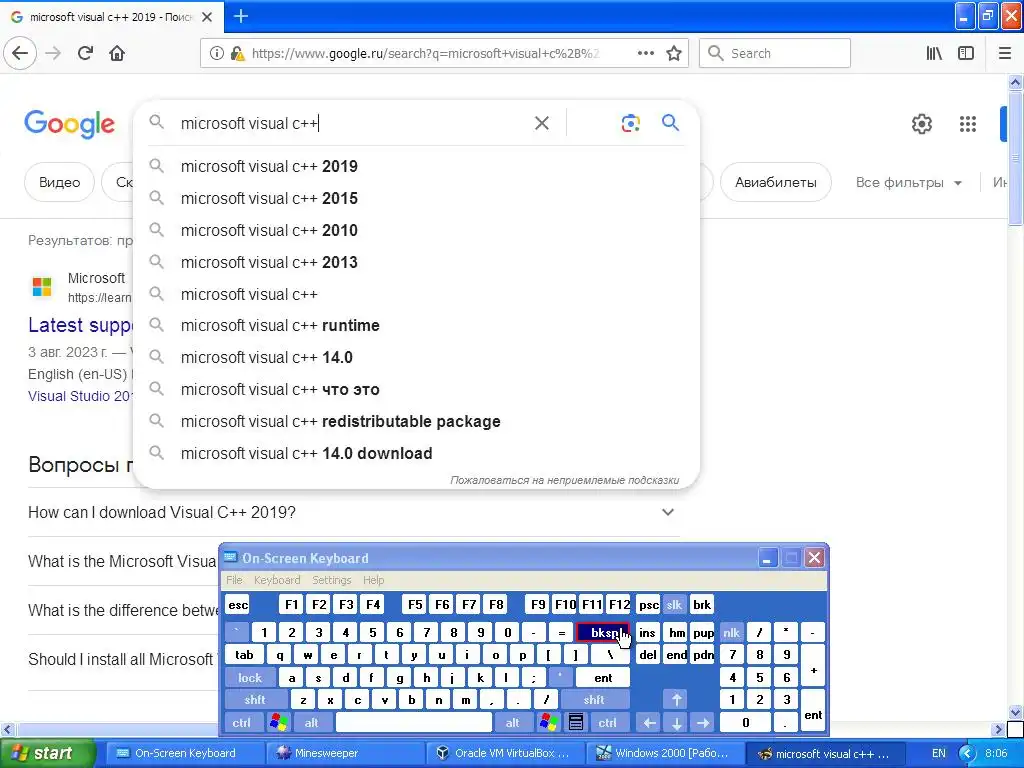The width and height of the screenshot is (1024, 768).
Task: Select the Видео filter tab
Action: point(59,183)
